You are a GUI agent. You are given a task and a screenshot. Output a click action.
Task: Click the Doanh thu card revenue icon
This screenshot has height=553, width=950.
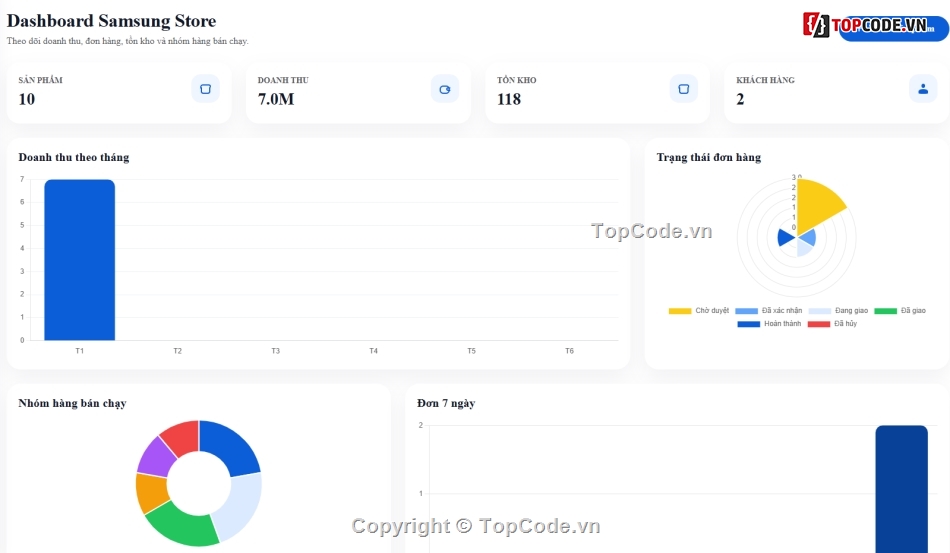[445, 89]
